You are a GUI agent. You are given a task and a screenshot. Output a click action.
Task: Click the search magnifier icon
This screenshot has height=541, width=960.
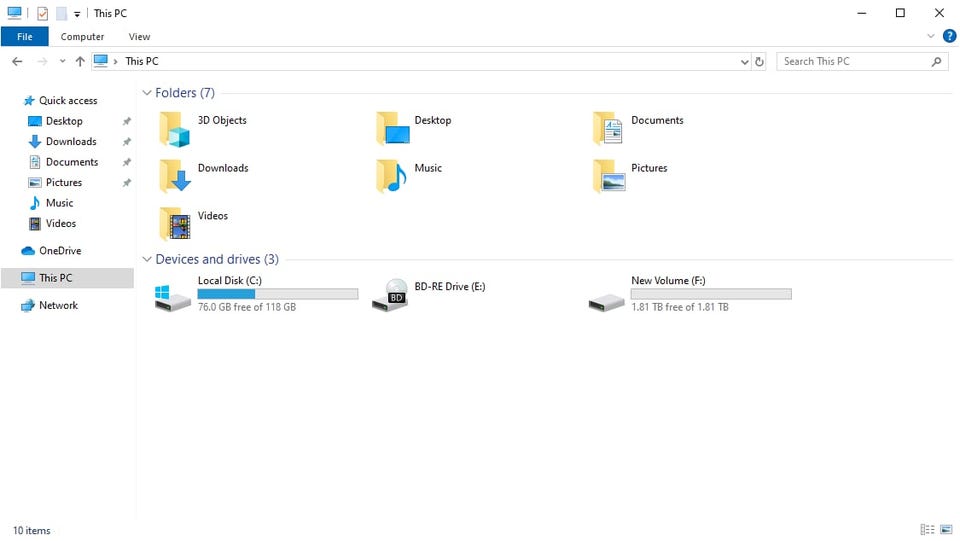pos(936,61)
